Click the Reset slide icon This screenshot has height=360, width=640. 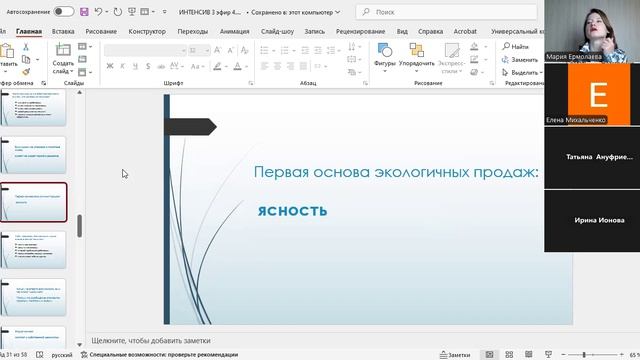click(x=82, y=59)
